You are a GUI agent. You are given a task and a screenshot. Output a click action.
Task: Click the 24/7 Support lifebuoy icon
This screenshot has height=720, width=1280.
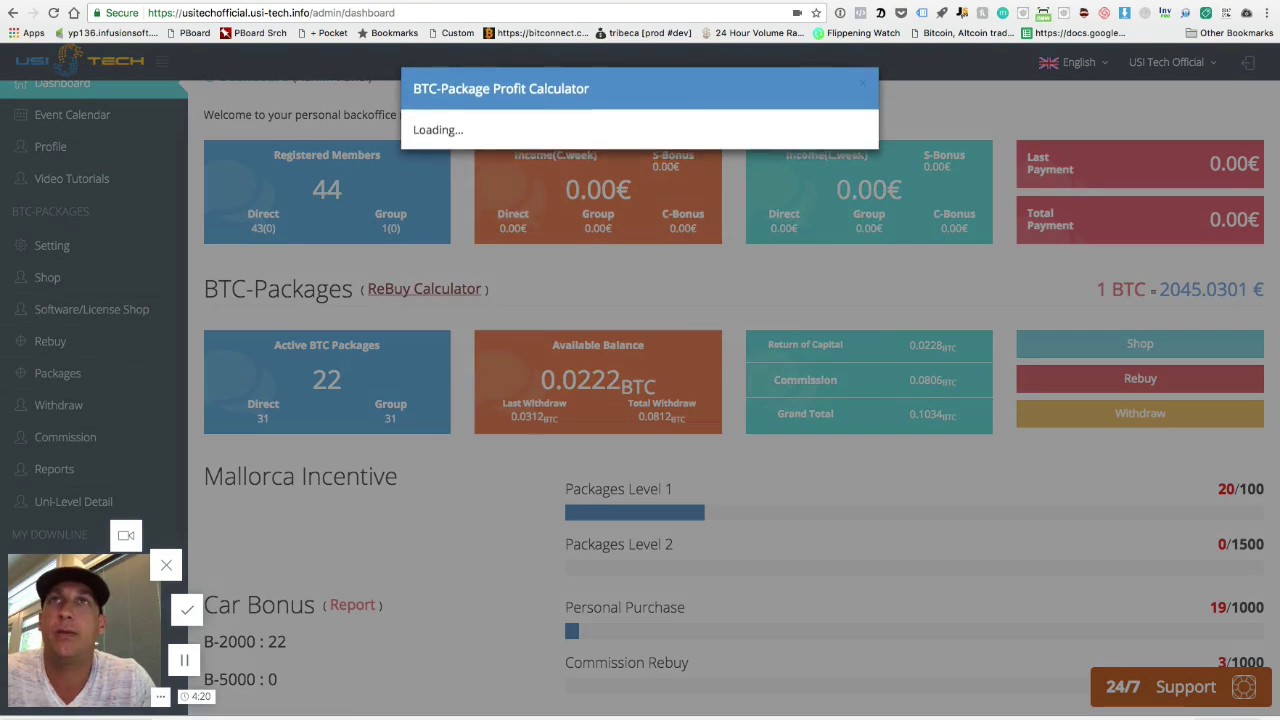1244,687
